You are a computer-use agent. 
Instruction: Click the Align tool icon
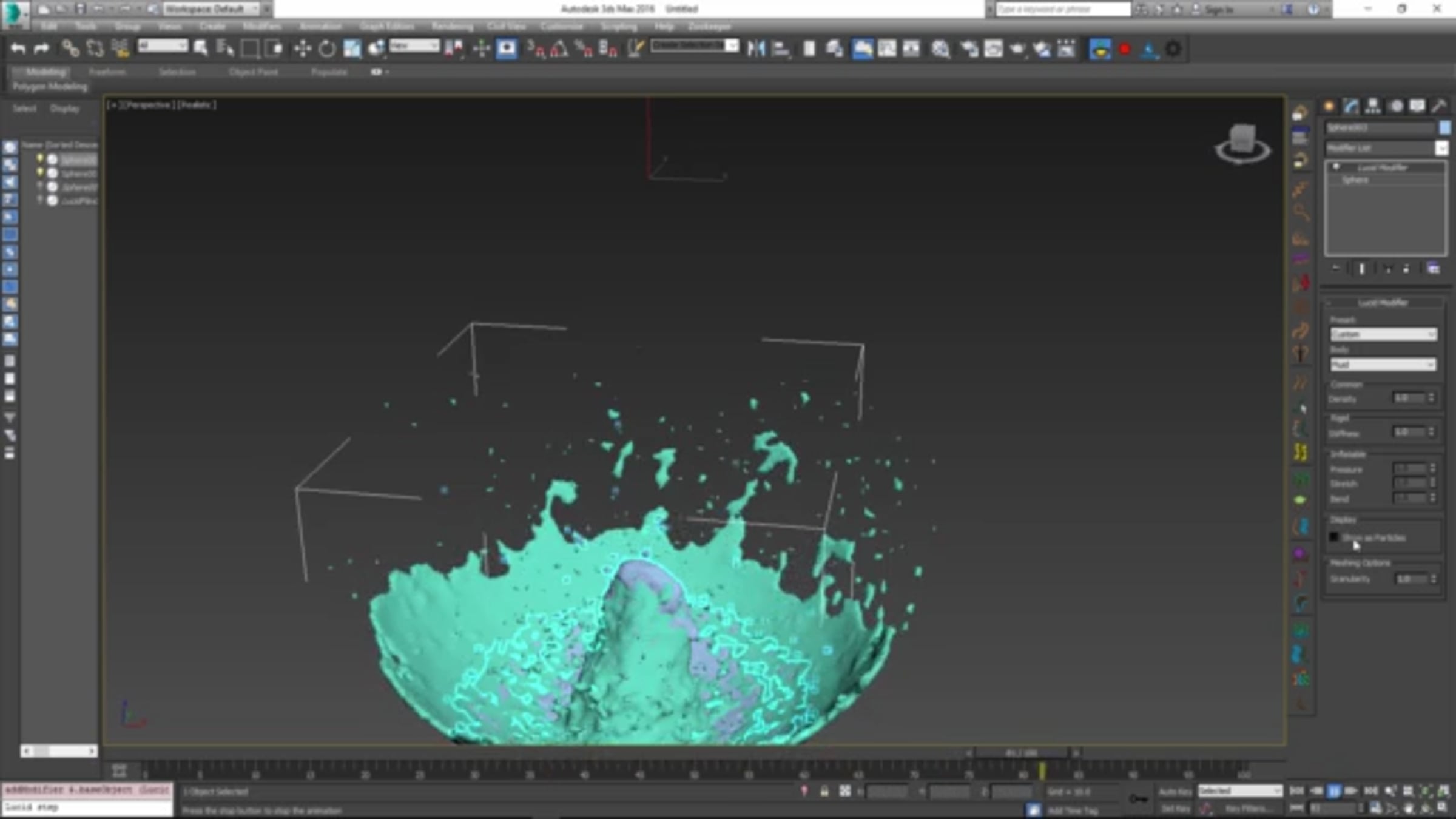coord(781,49)
